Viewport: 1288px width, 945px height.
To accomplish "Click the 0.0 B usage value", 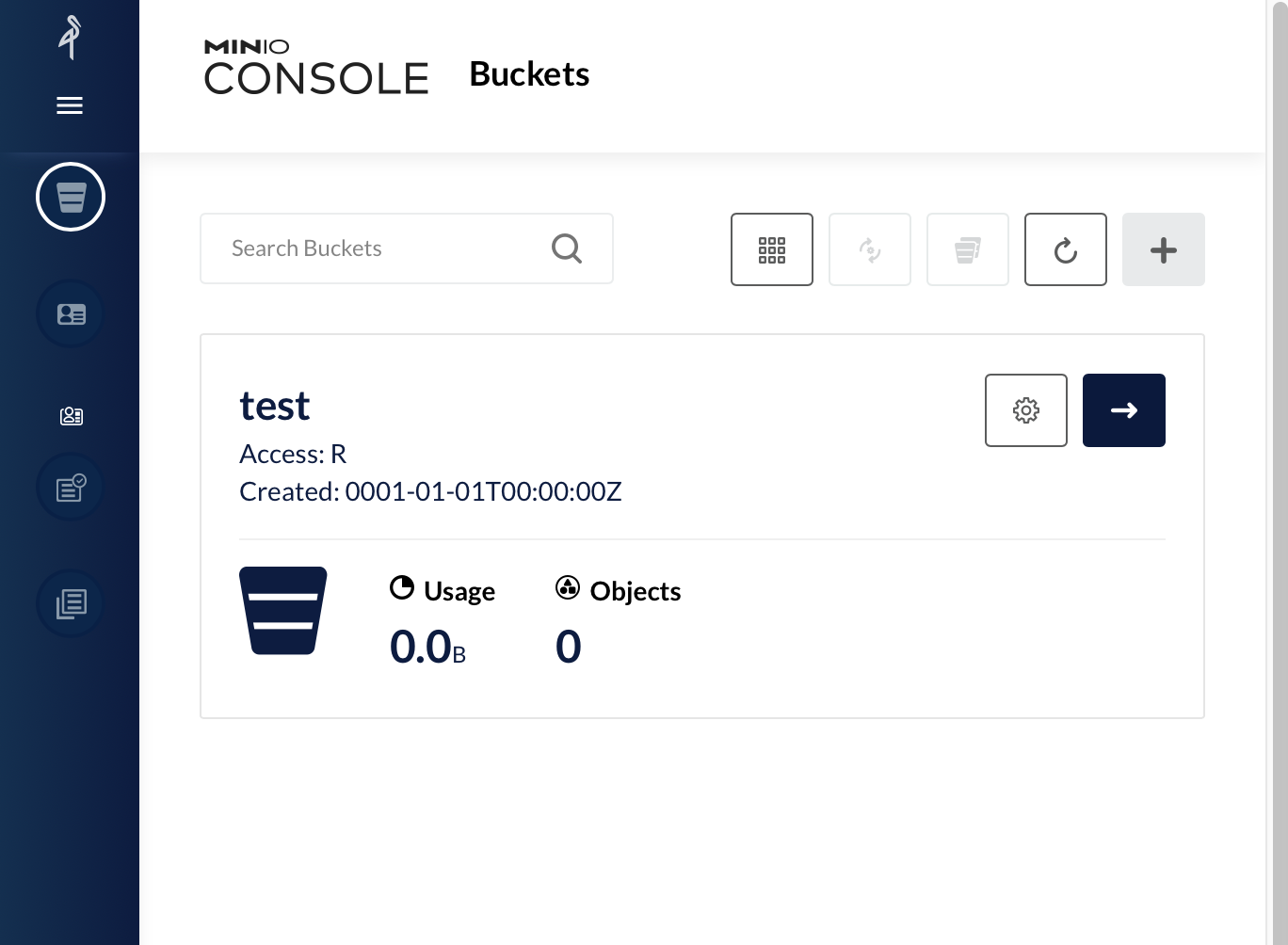I will pyautogui.click(x=428, y=647).
